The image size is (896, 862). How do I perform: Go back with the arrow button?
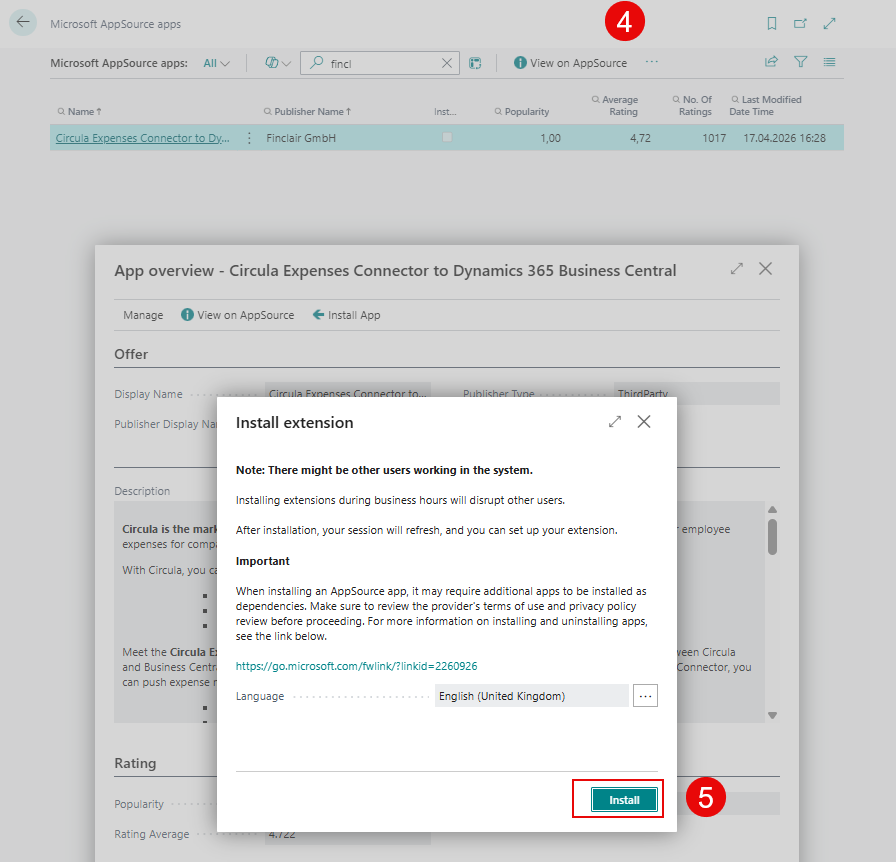coord(23,23)
